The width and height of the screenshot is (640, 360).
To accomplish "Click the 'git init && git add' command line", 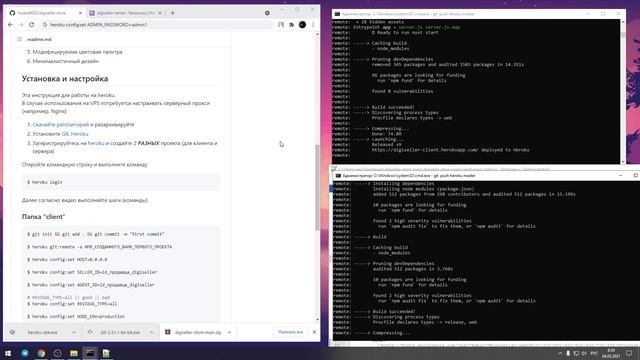I will (x=96, y=234).
